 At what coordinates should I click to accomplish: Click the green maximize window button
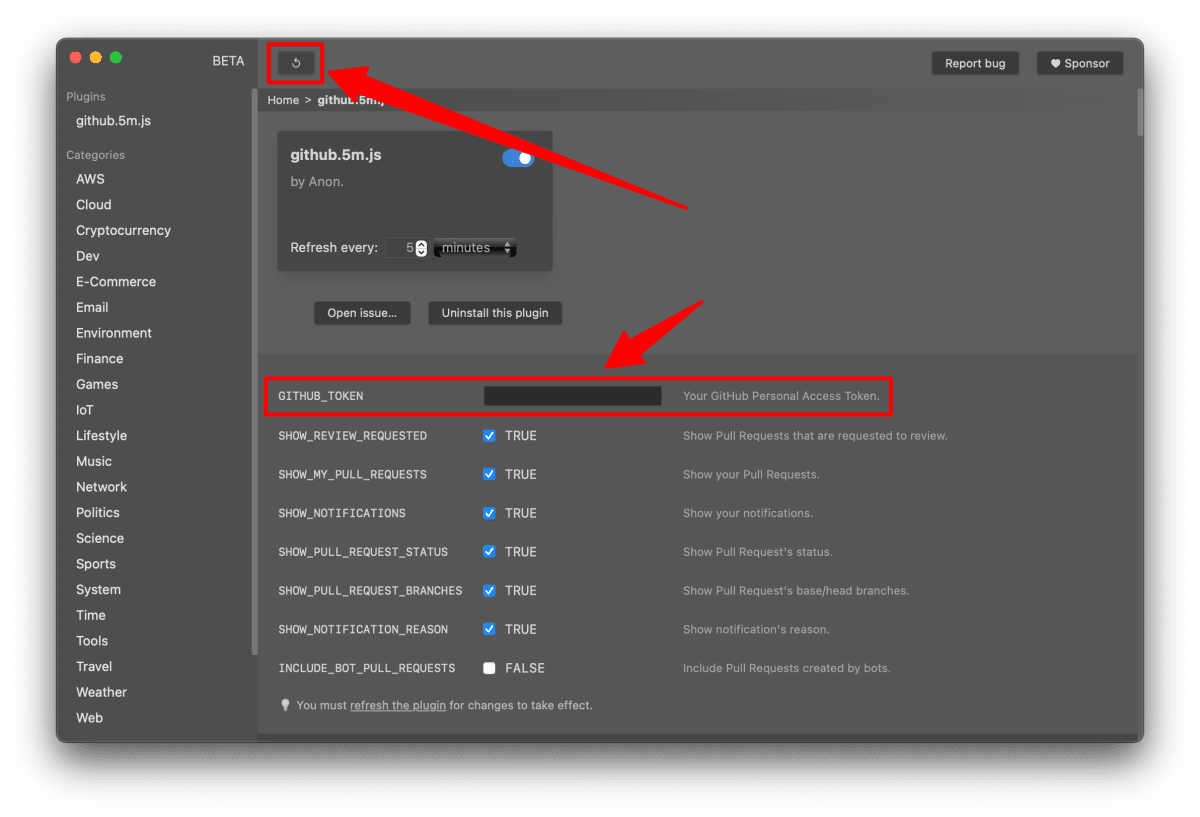pos(116,57)
